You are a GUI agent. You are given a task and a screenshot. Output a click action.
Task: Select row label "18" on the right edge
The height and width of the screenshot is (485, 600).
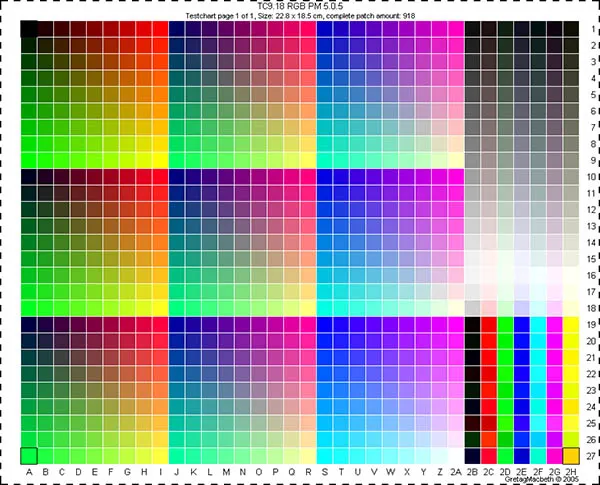coord(591,308)
